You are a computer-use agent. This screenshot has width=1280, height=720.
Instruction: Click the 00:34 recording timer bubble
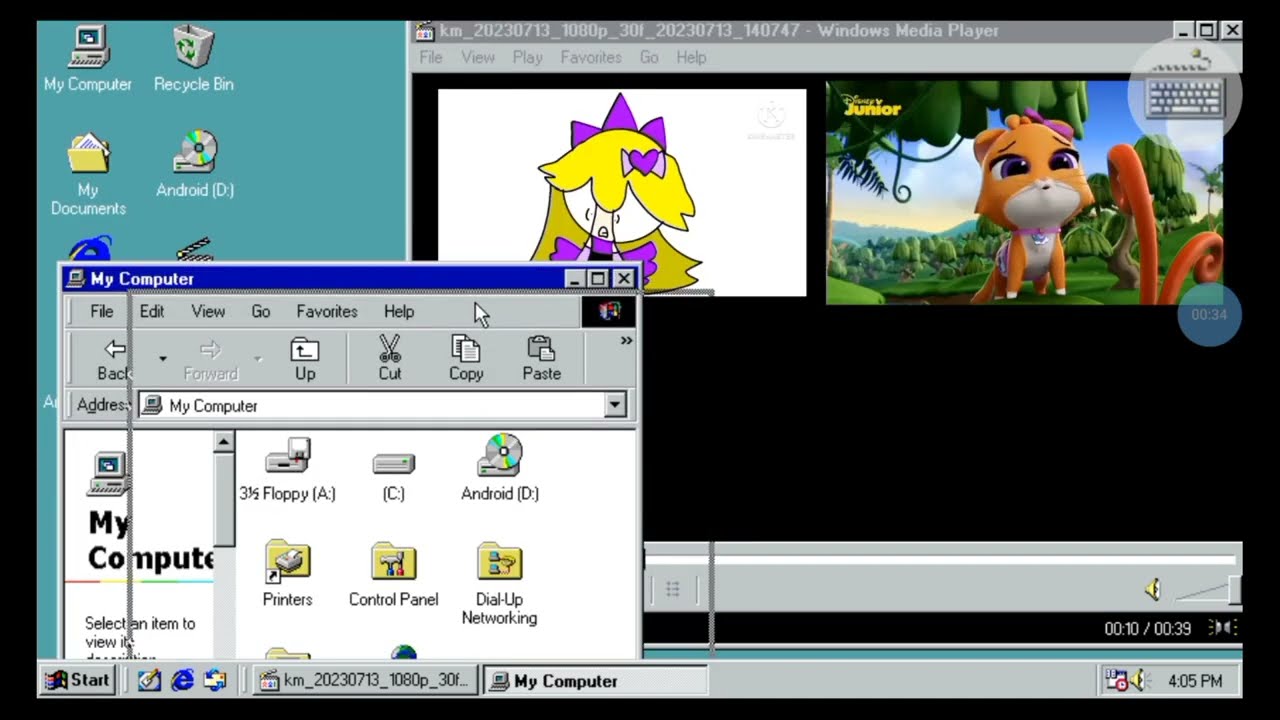coord(1209,314)
